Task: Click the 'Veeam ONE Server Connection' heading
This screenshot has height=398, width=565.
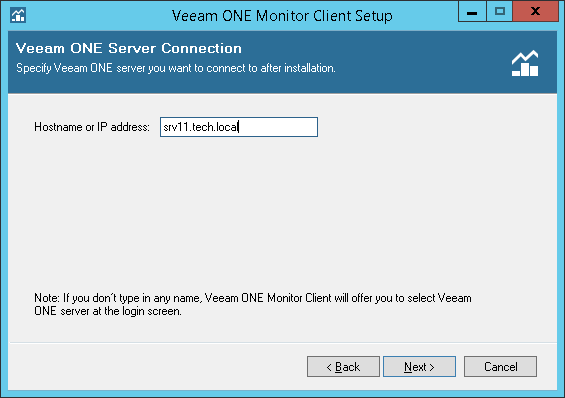Action: [129, 48]
